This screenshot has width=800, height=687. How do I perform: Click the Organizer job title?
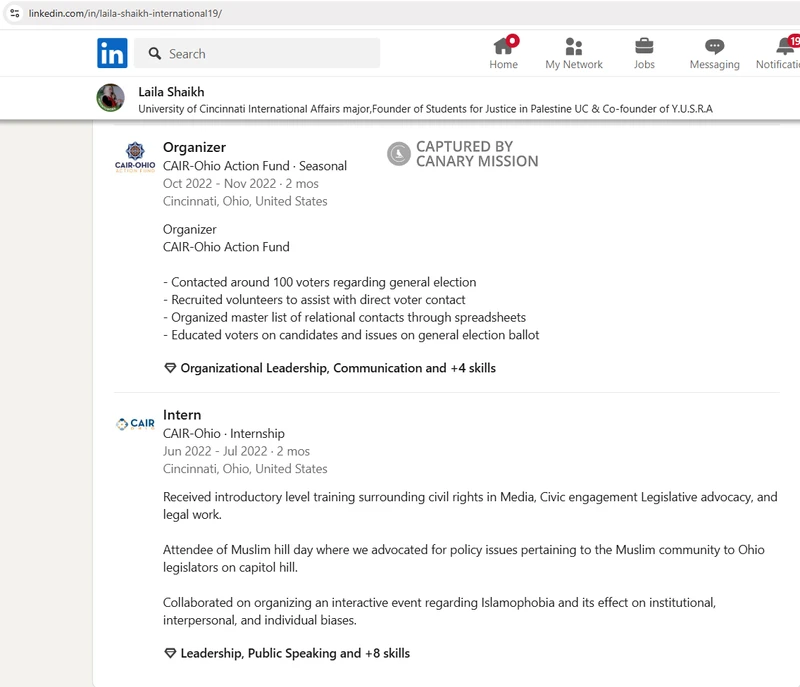coord(194,147)
